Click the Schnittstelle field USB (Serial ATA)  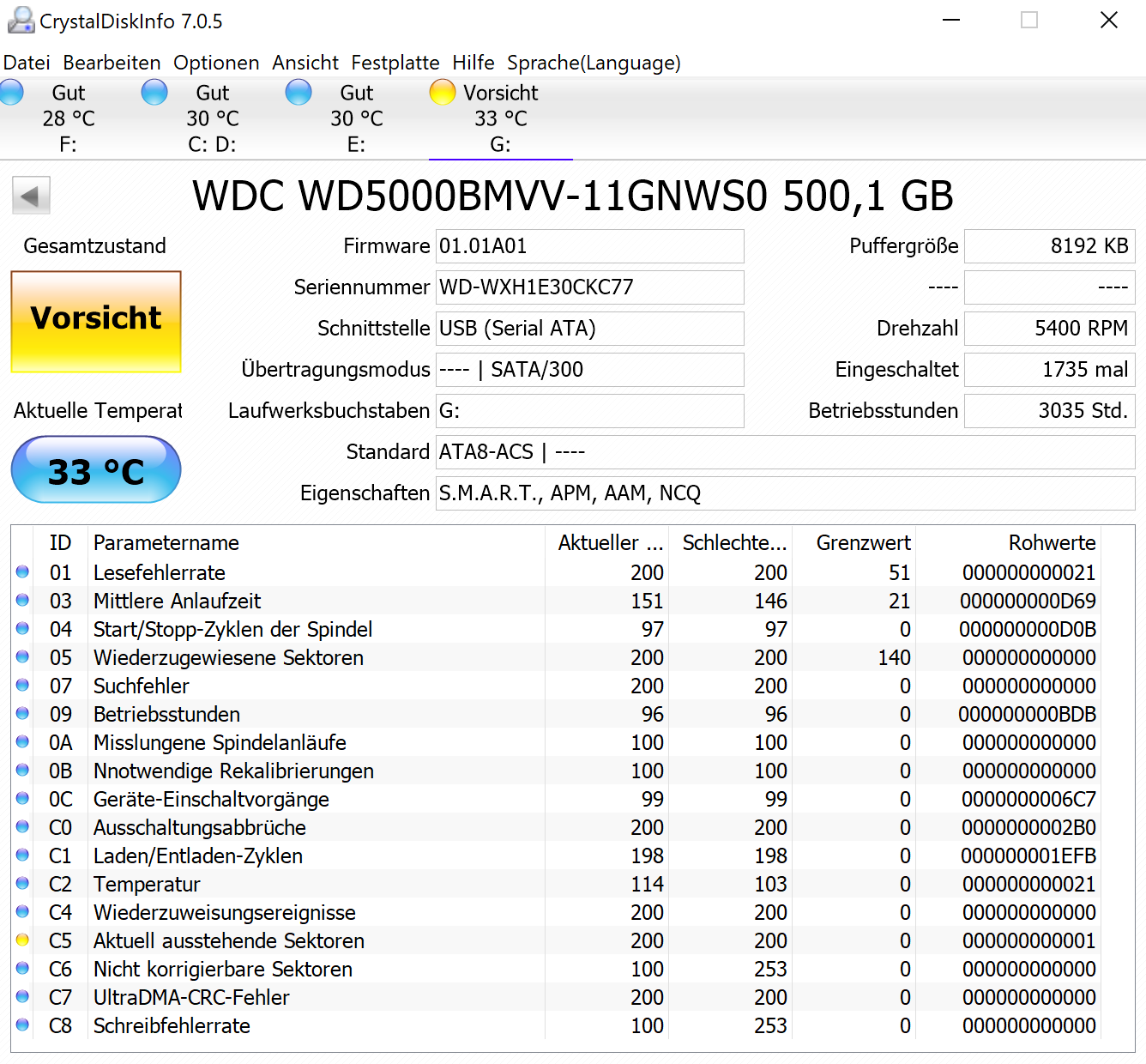(x=590, y=329)
